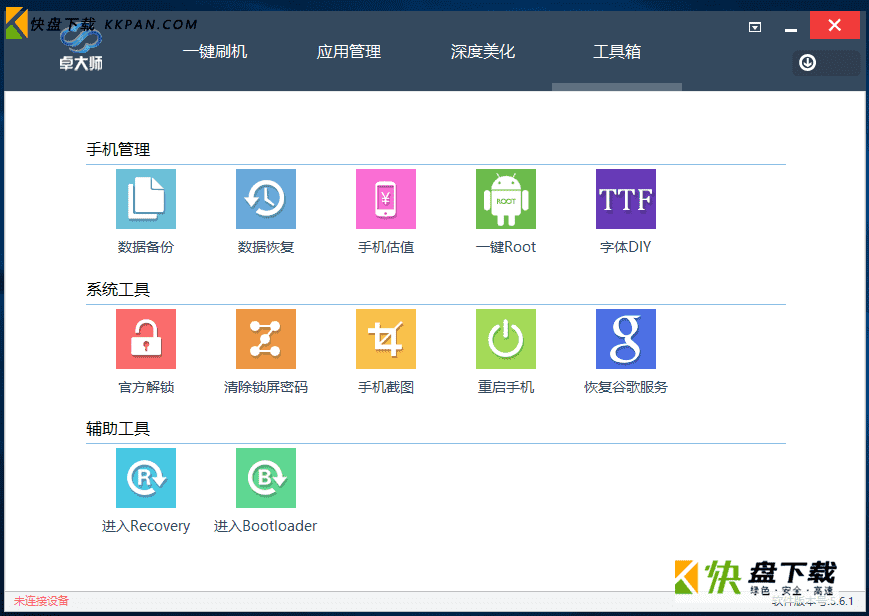The image size is (869, 616).
Task: Click the 卓大师 logo in the header
Action: click(x=81, y=50)
